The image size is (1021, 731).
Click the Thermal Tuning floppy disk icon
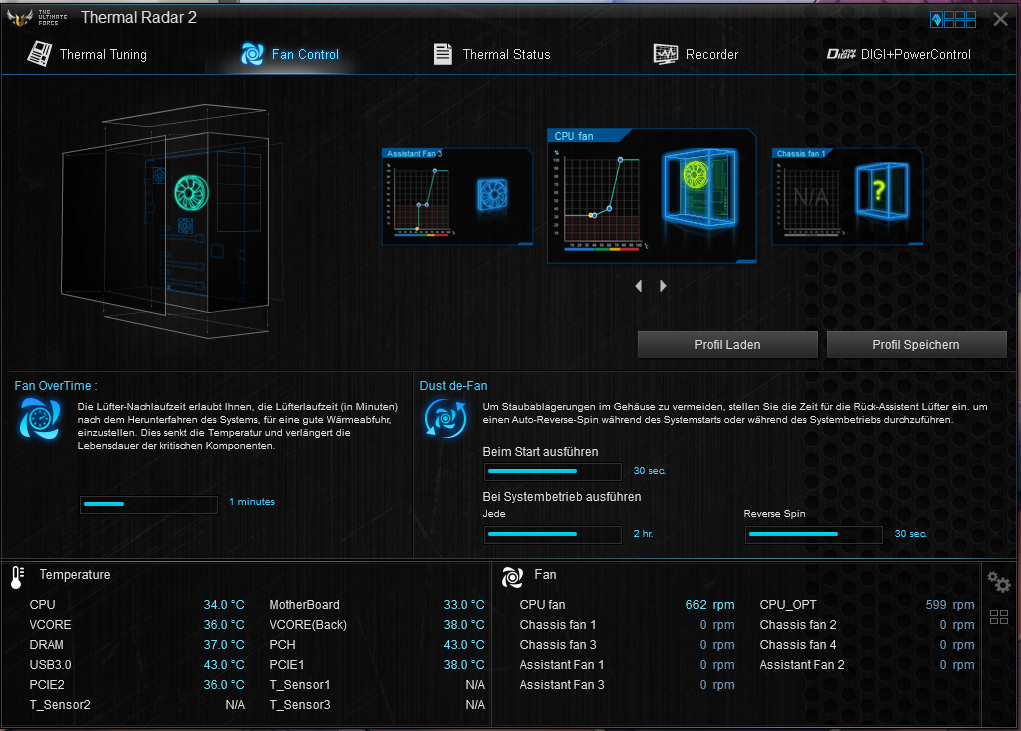coord(39,53)
